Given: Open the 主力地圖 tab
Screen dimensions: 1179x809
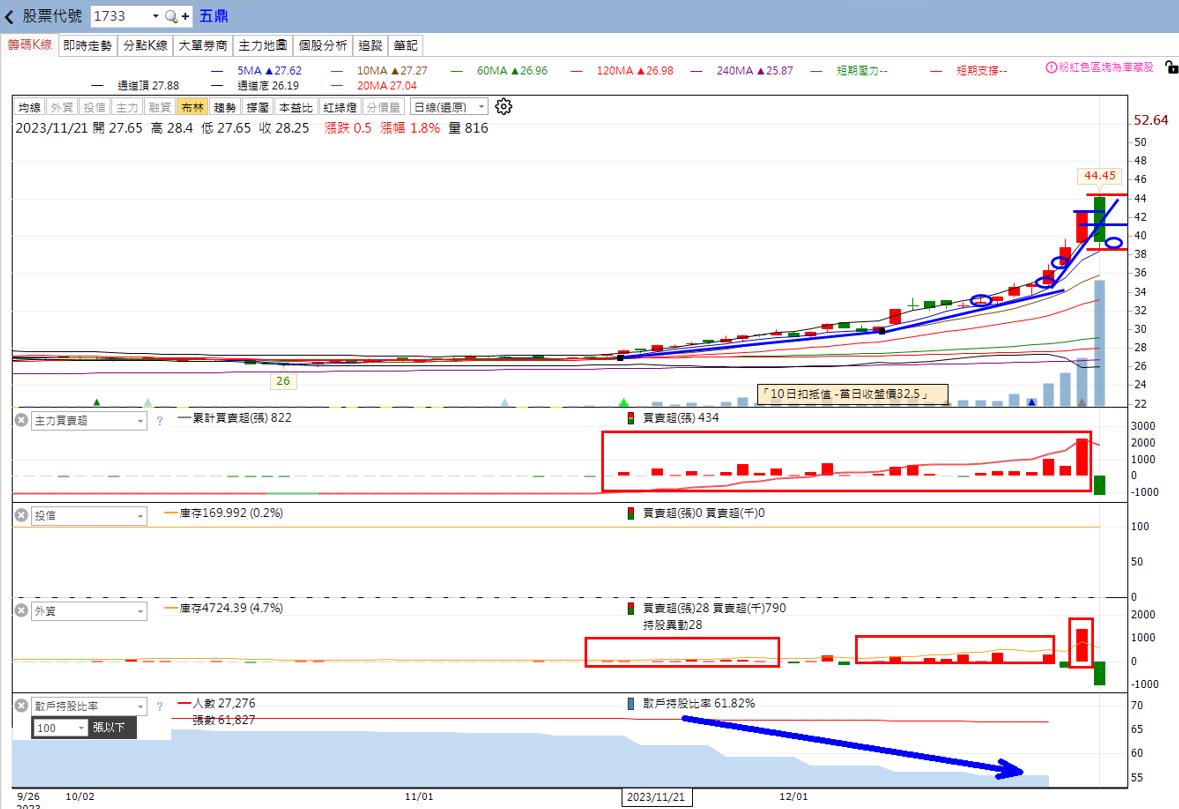Looking at the screenshot, I should (264, 45).
